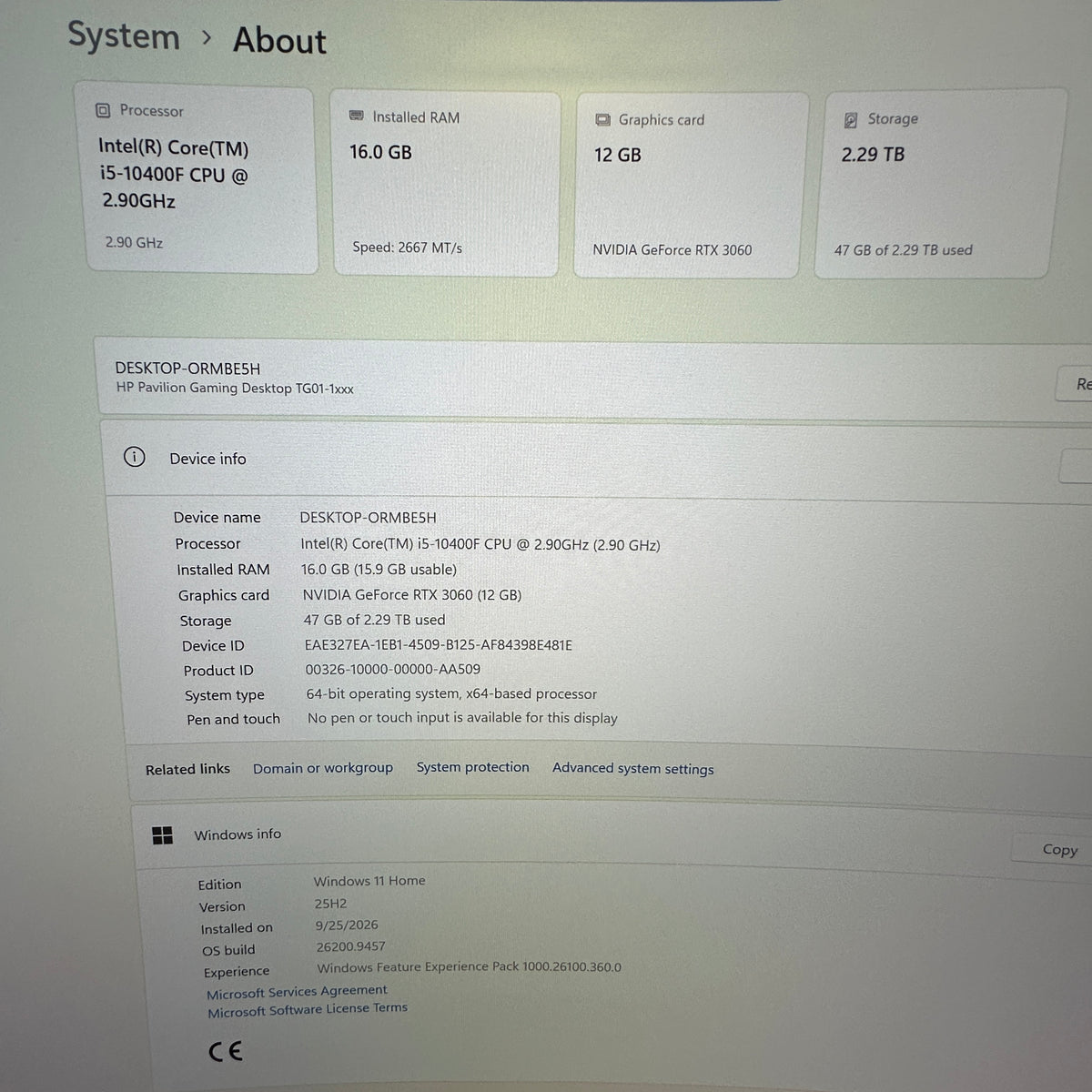Viewport: 1092px width, 1092px height.
Task: Select version value 25H2
Action: 330,904
